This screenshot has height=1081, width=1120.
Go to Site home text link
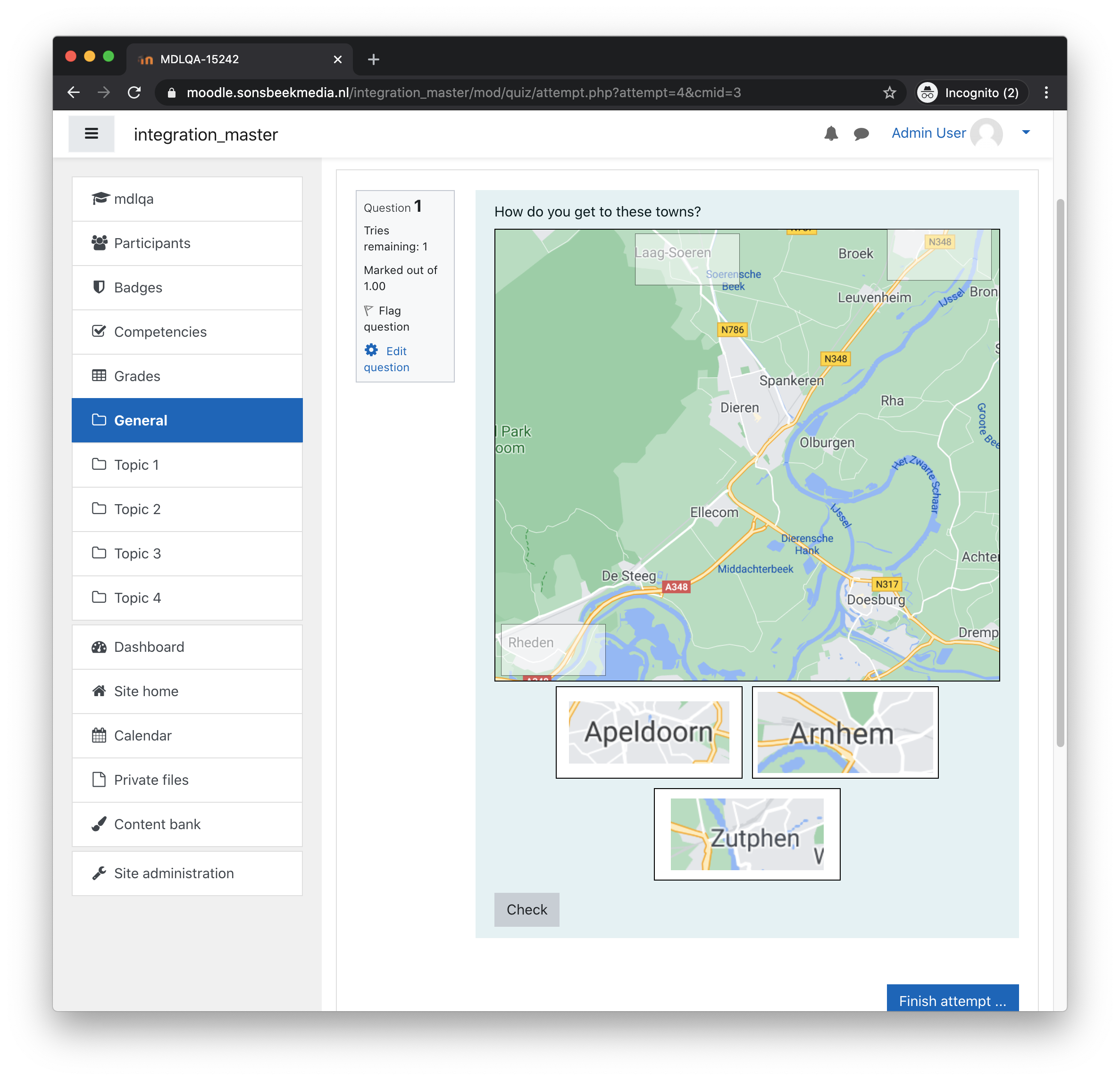pos(146,691)
